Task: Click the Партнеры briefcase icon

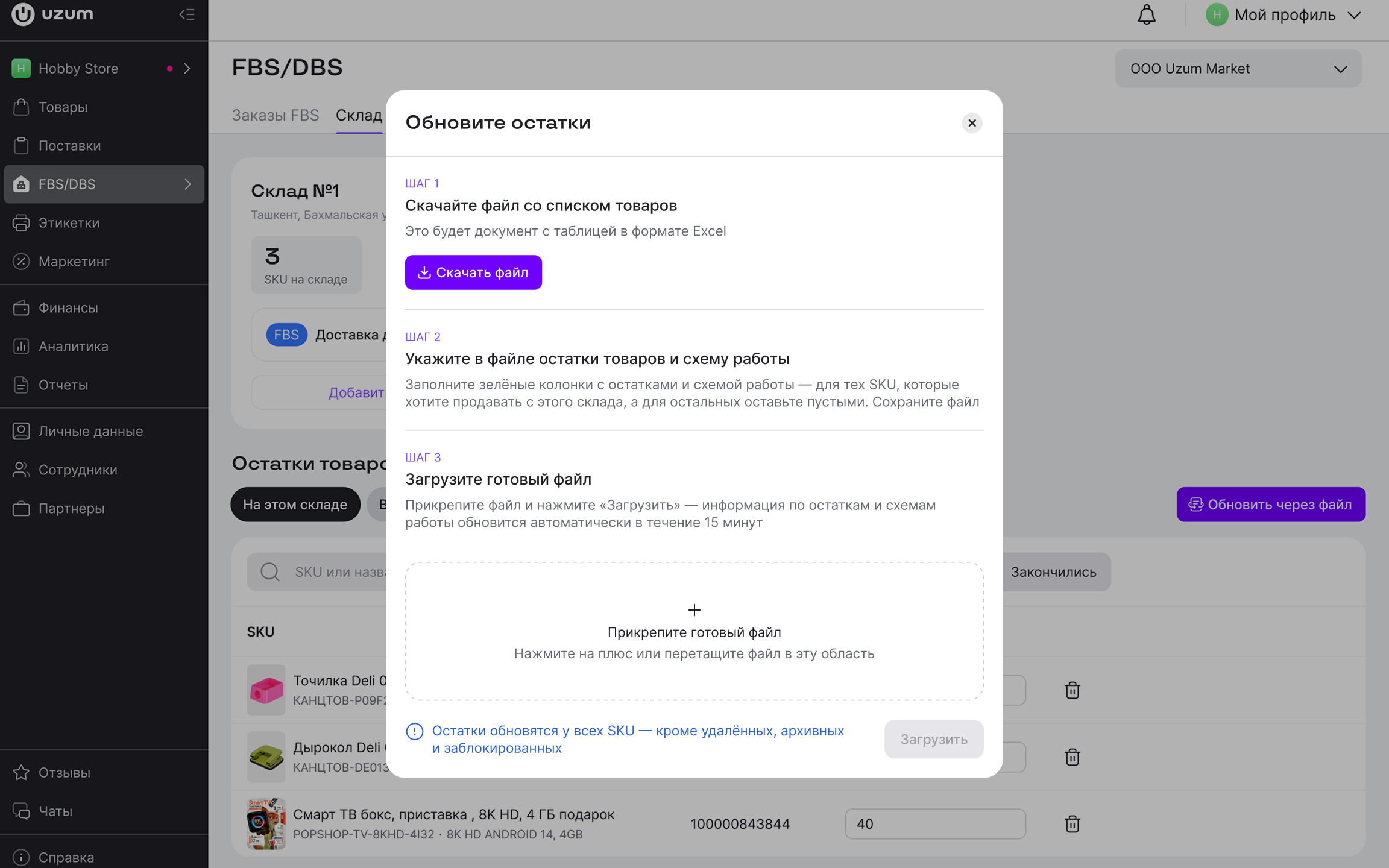Action: (x=21, y=508)
